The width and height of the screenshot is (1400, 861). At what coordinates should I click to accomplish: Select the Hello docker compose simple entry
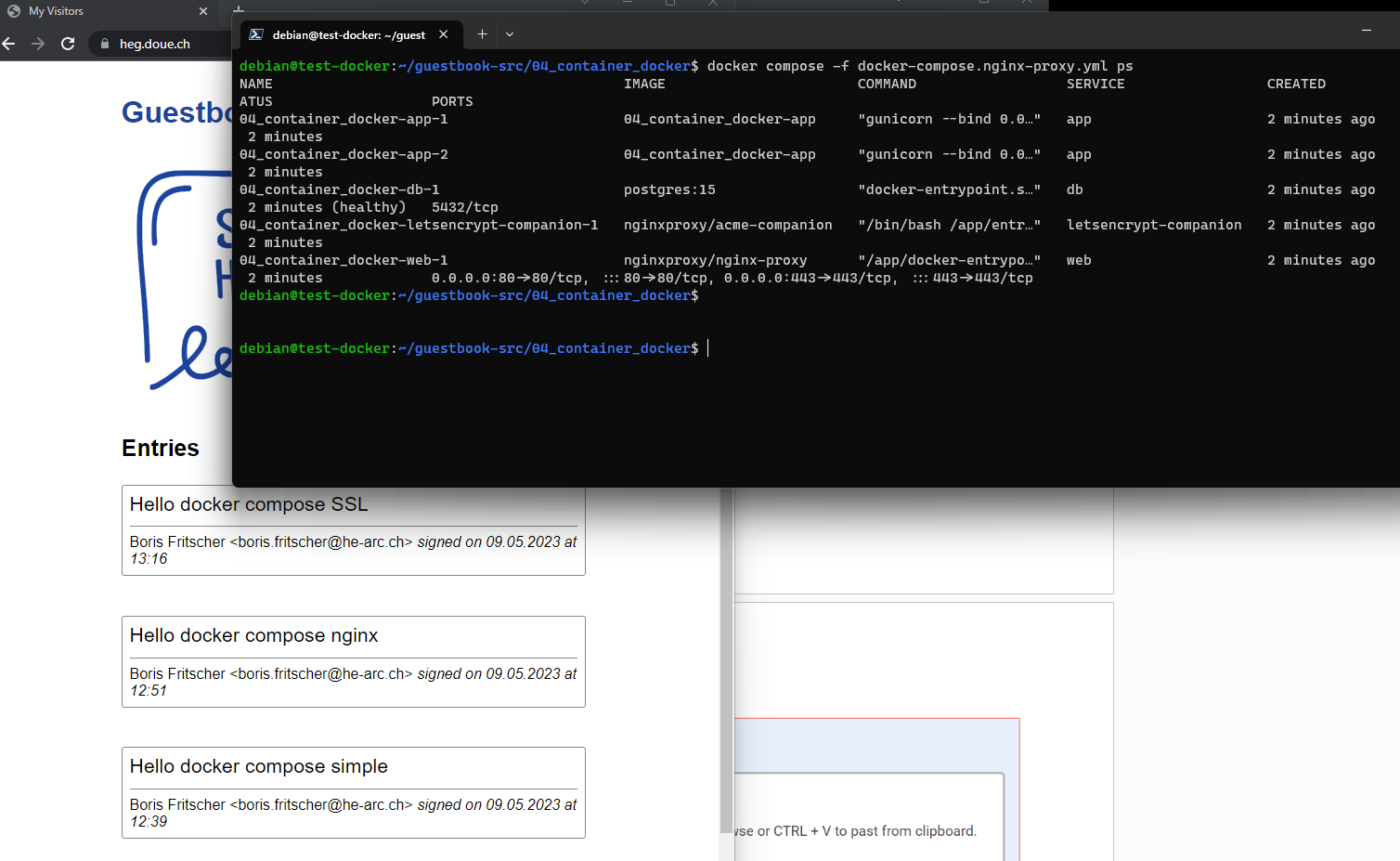[x=258, y=766]
